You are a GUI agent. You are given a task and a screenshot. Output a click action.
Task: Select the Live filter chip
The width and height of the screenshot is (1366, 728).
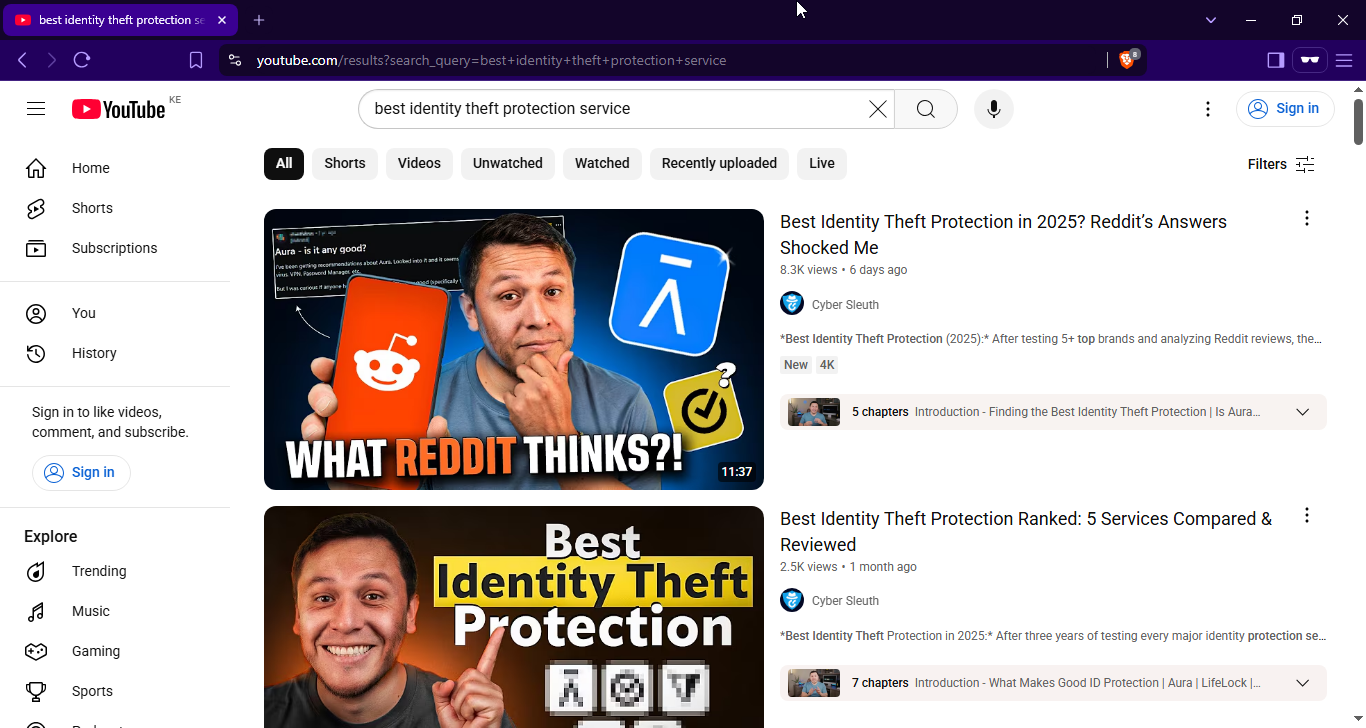tap(822, 164)
